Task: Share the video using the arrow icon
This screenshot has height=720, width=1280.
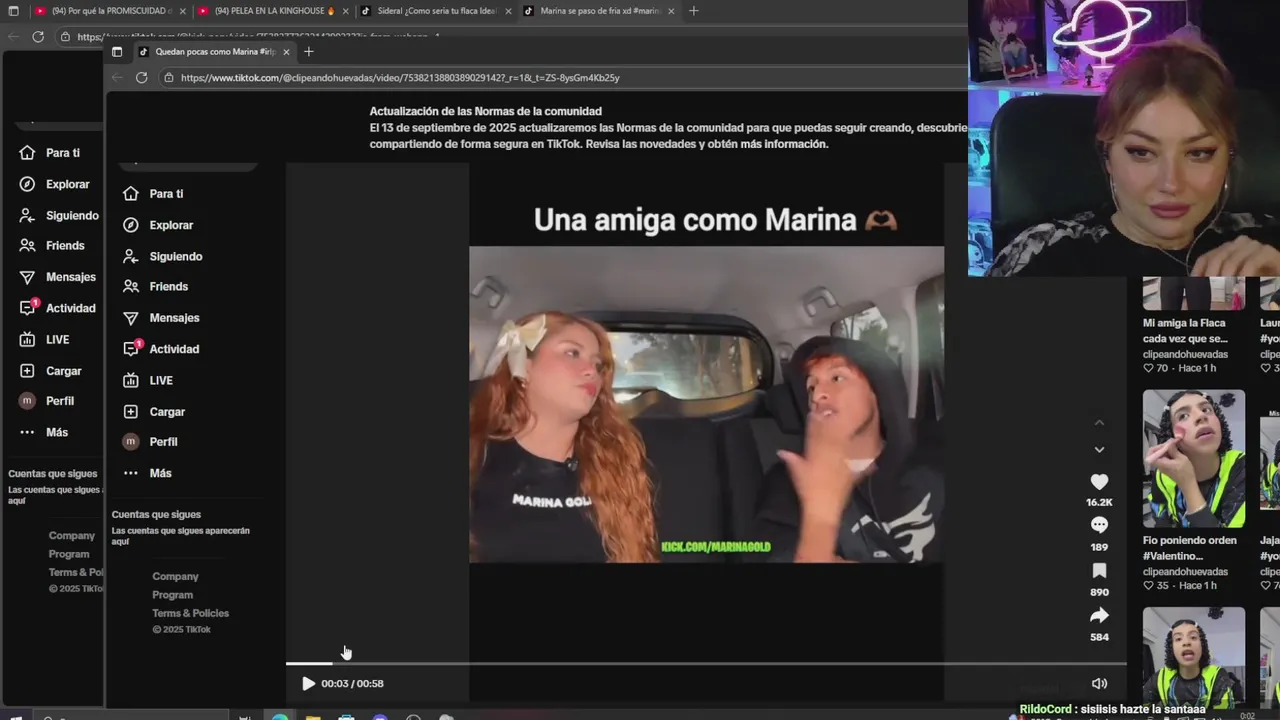Action: [1099, 615]
